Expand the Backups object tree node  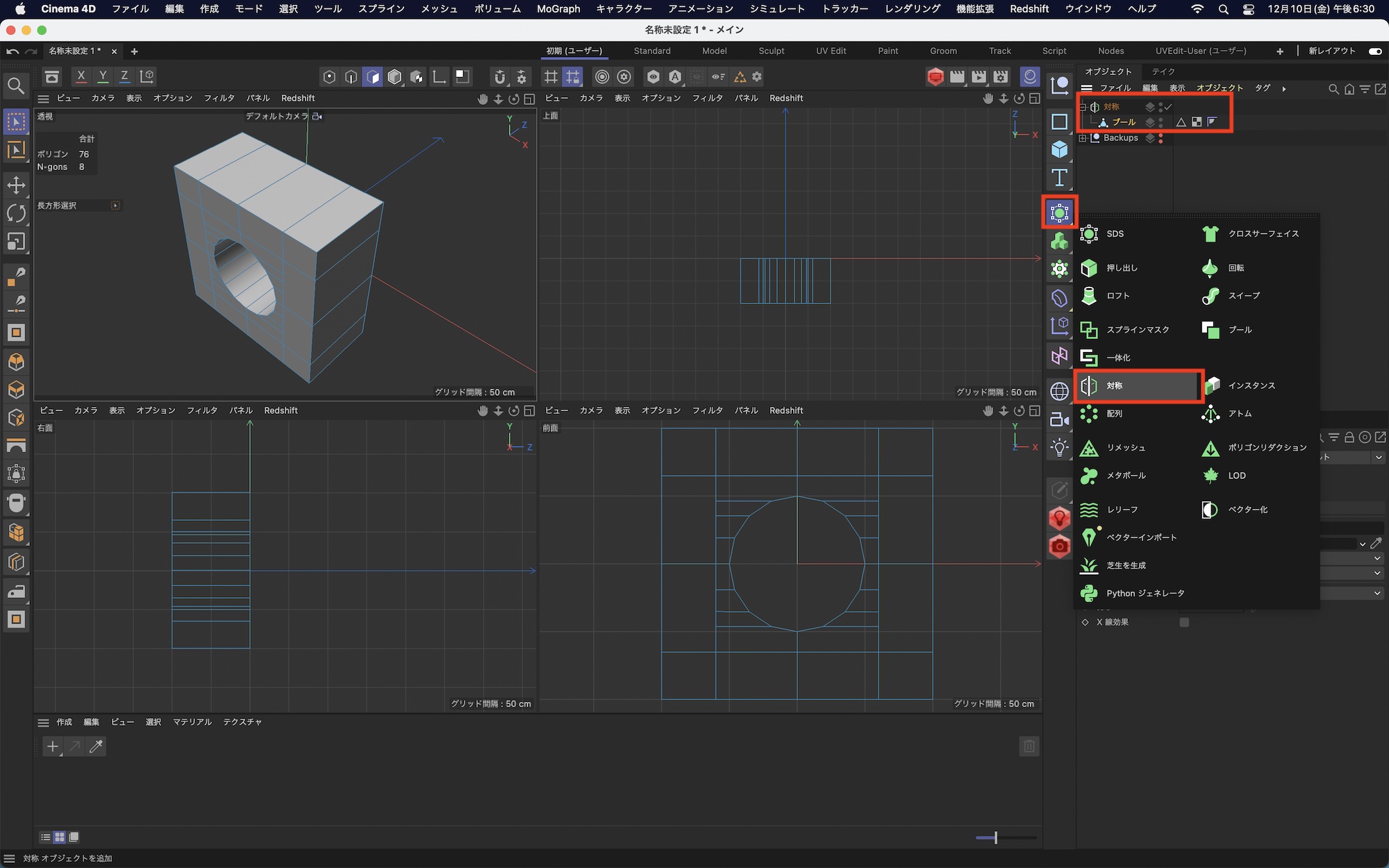point(1083,138)
